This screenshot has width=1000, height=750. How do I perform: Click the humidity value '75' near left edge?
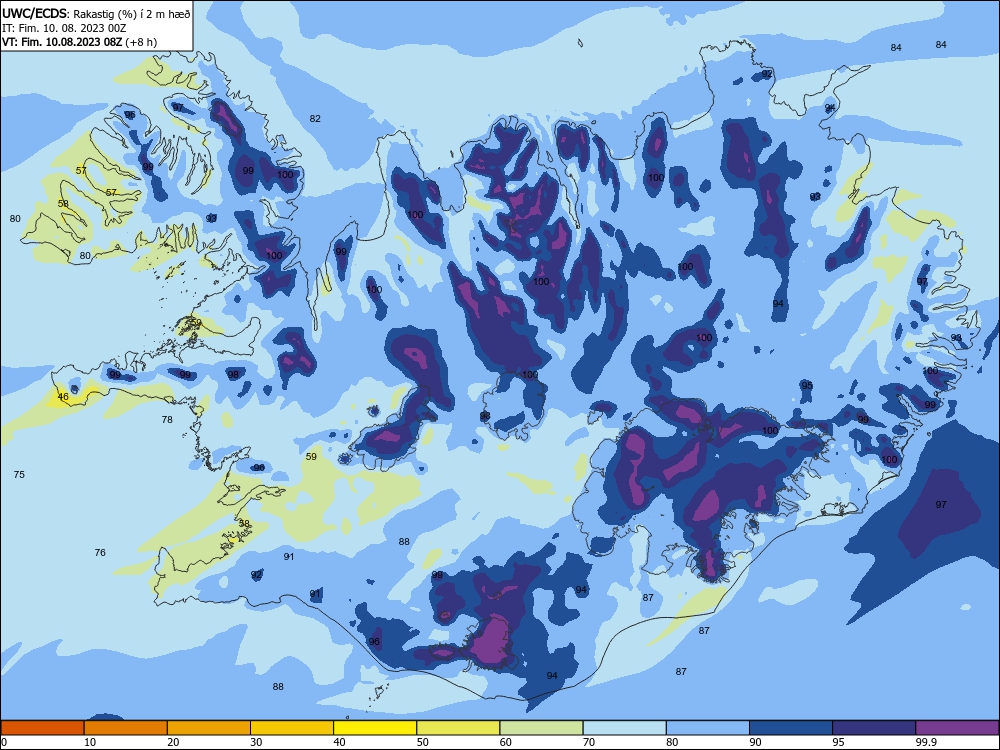click(19, 474)
